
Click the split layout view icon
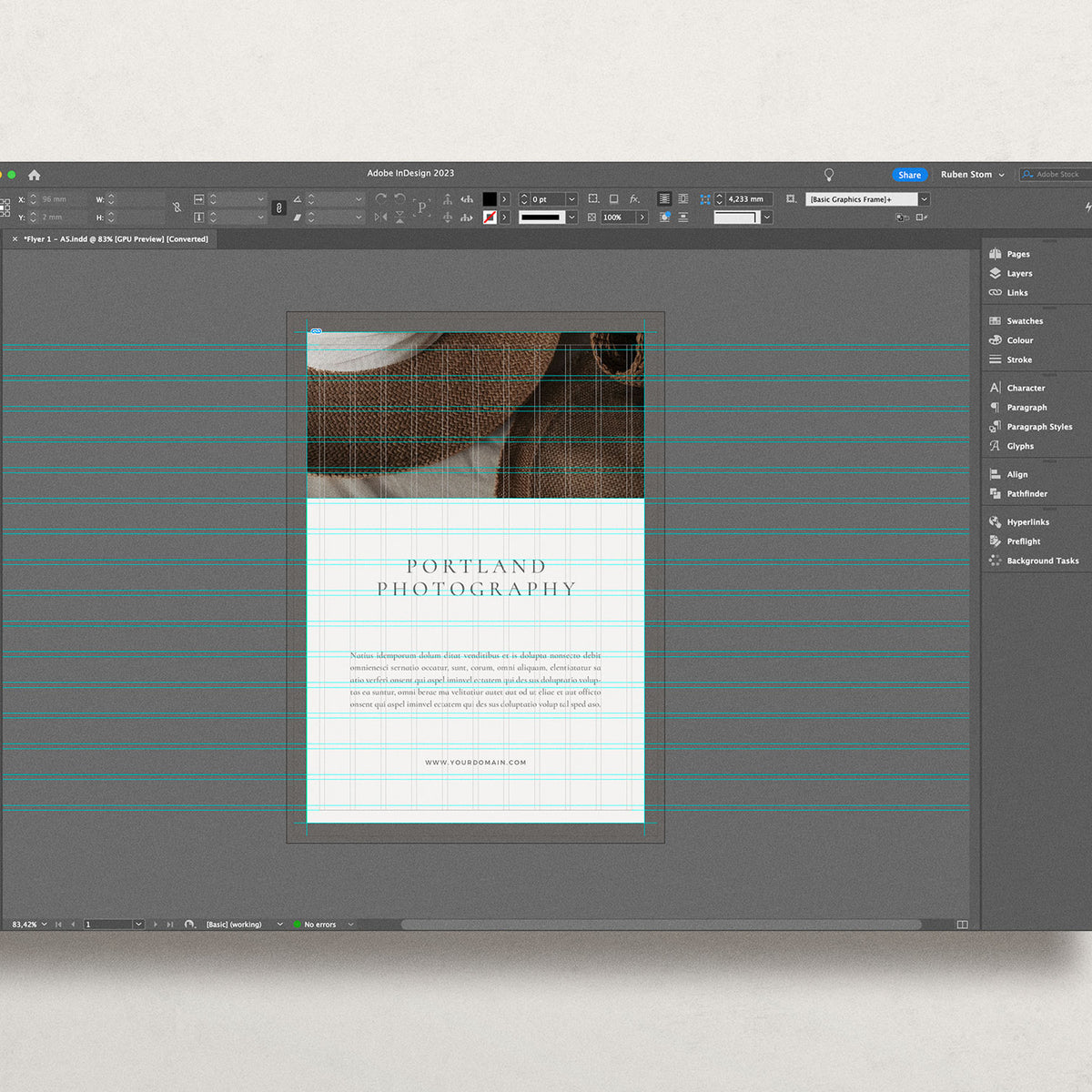pyautogui.click(x=962, y=925)
